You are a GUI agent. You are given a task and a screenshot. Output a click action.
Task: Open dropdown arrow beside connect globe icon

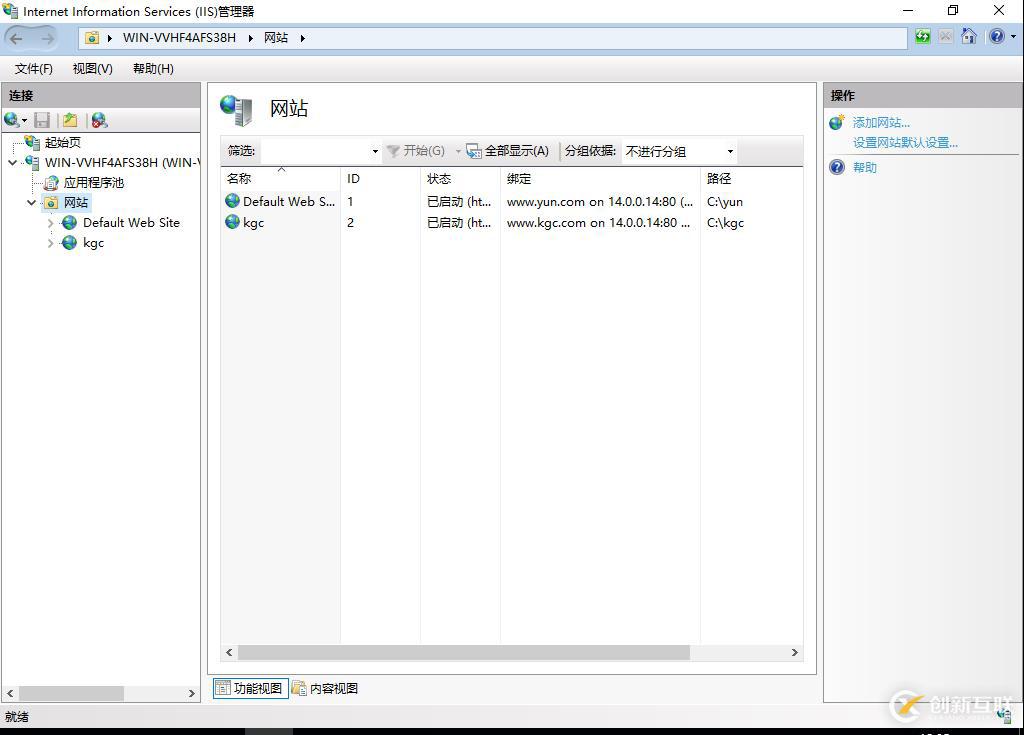[x=24, y=121]
